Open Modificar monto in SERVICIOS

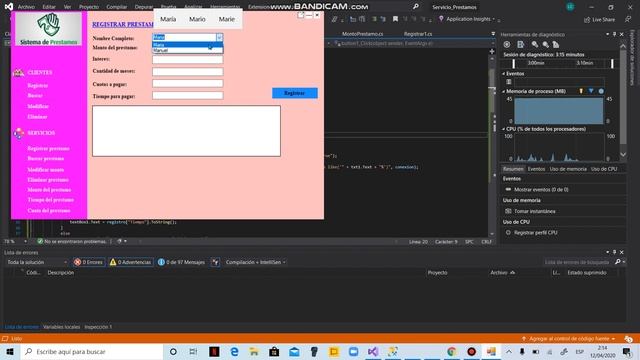coord(46,170)
